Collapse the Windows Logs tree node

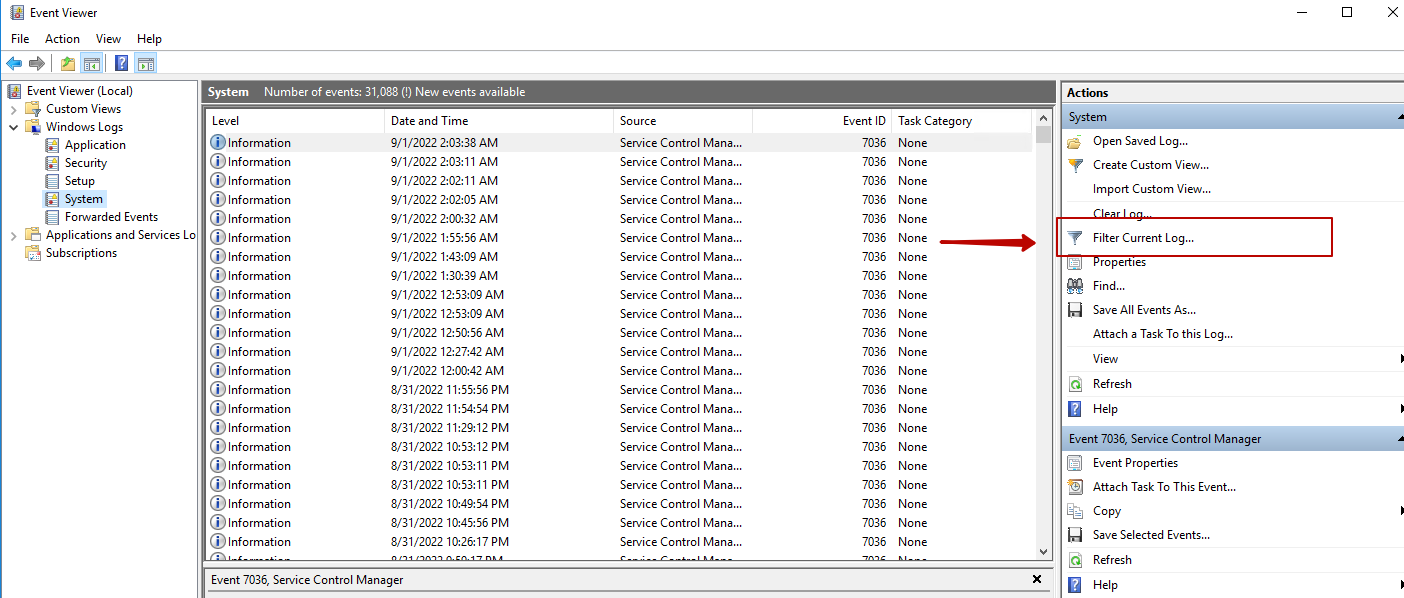click(14, 127)
